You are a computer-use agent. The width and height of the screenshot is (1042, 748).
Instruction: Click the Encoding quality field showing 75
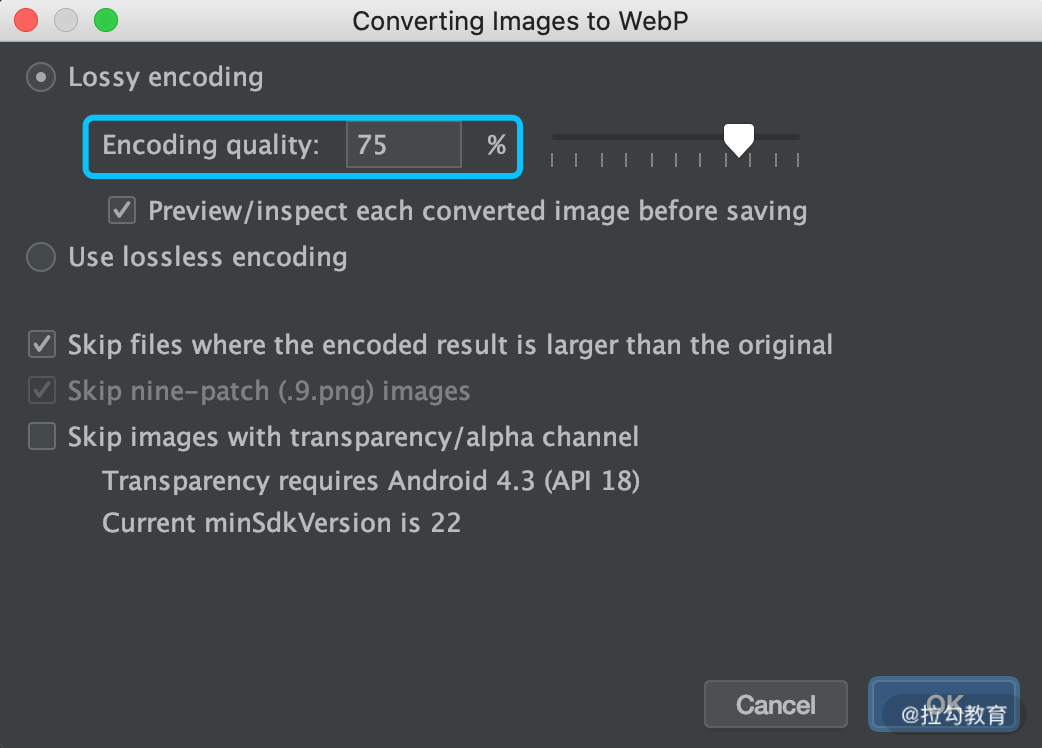(403, 145)
